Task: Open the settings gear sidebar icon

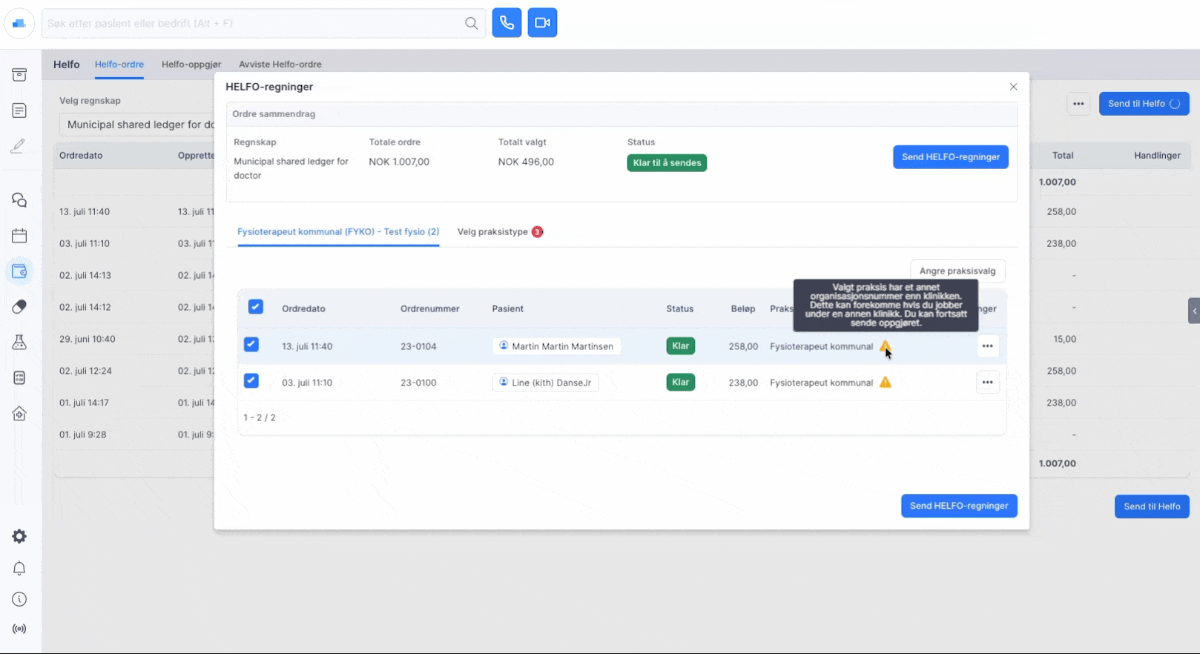Action: 19,536
